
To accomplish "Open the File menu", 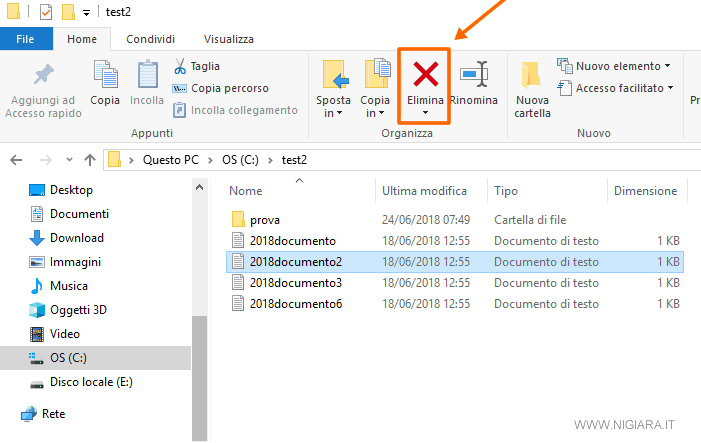I will pos(26,39).
